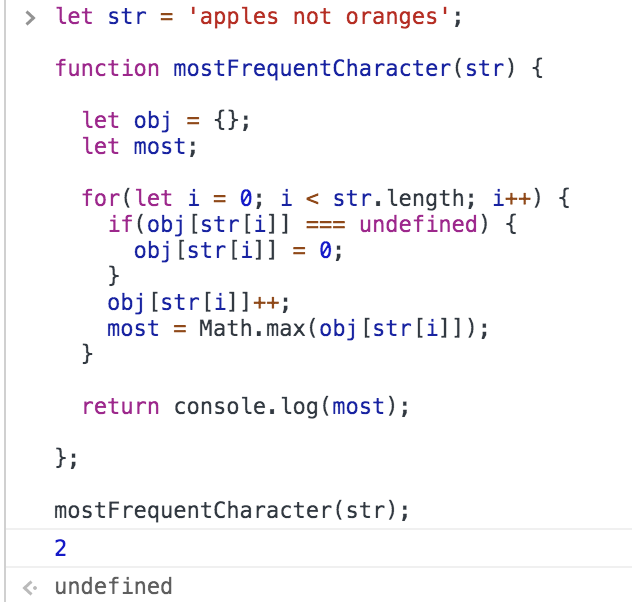This screenshot has height=602, width=632.
Task: Click the 'apples not oranges' string literal
Action: pos(319,17)
